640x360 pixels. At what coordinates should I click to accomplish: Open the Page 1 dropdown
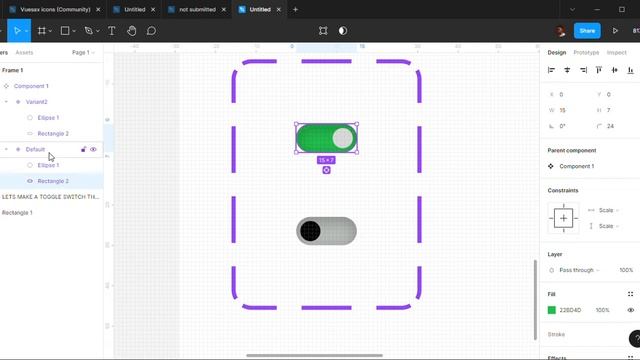83,53
